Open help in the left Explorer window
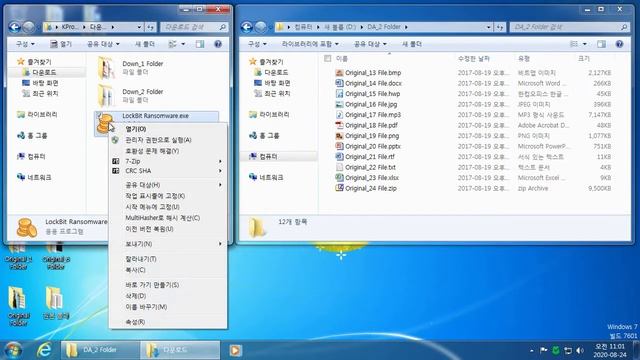This screenshot has width=640, height=360. (218, 44)
